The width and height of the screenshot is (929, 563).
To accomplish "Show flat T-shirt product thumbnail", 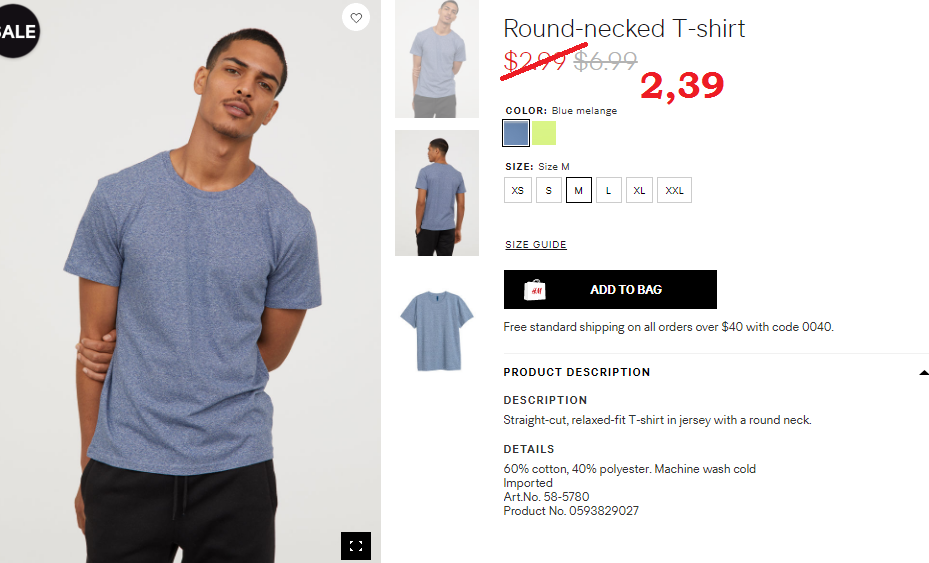I will coord(437,329).
